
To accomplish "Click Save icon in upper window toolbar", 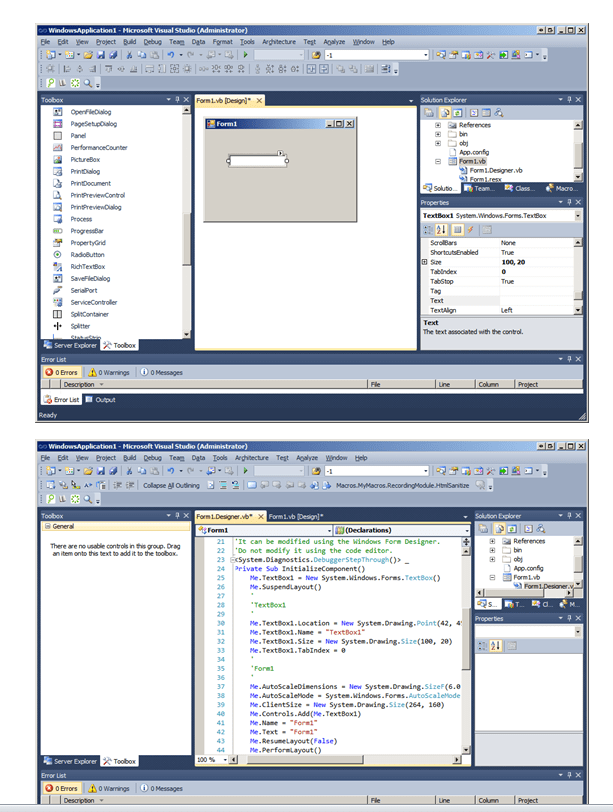I will pyautogui.click(x=101, y=55).
